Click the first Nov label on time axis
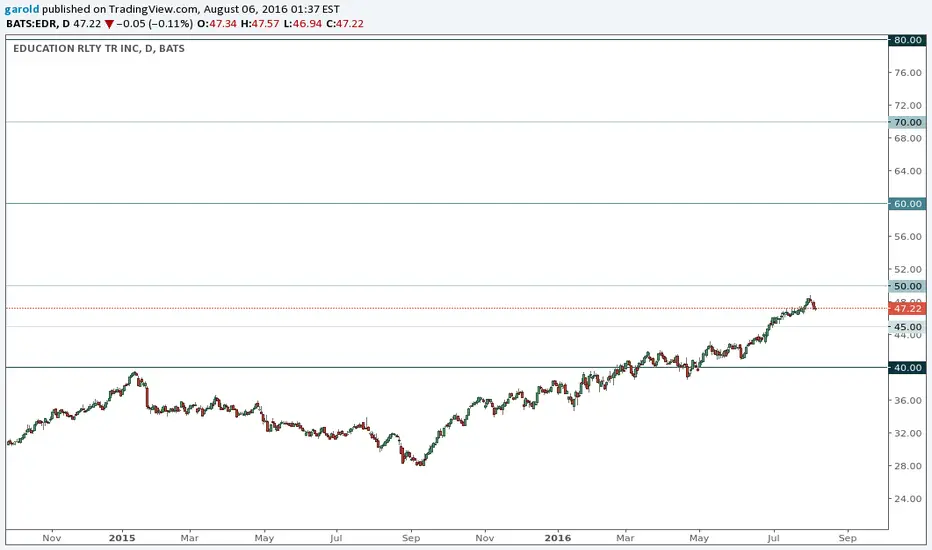 pos(52,538)
